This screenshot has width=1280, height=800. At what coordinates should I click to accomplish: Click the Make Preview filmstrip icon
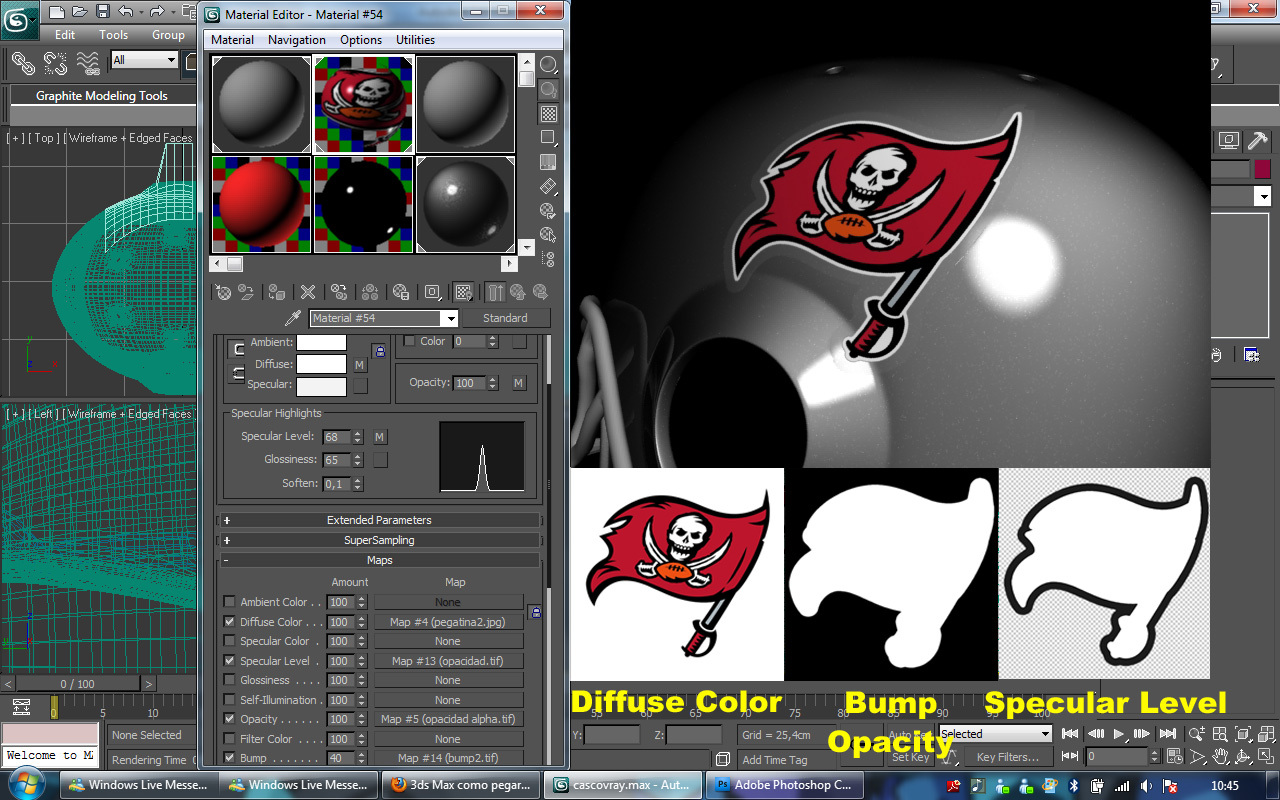pyautogui.click(x=548, y=186)
